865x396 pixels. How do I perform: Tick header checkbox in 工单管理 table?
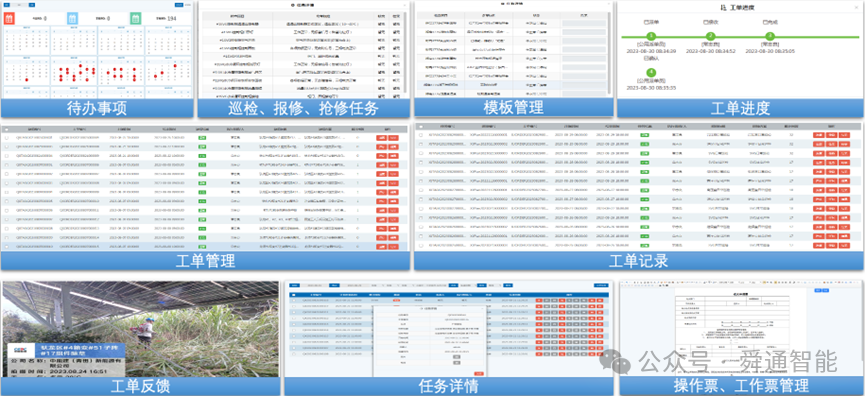[x=7, y=130]
